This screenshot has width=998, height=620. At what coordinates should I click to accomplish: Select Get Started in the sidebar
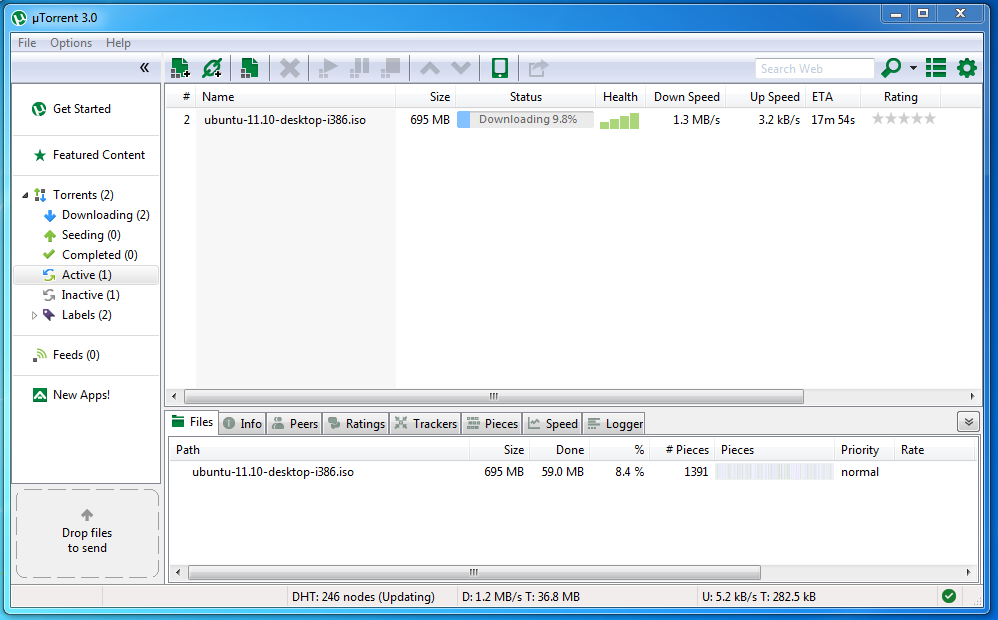coord(81,109)
